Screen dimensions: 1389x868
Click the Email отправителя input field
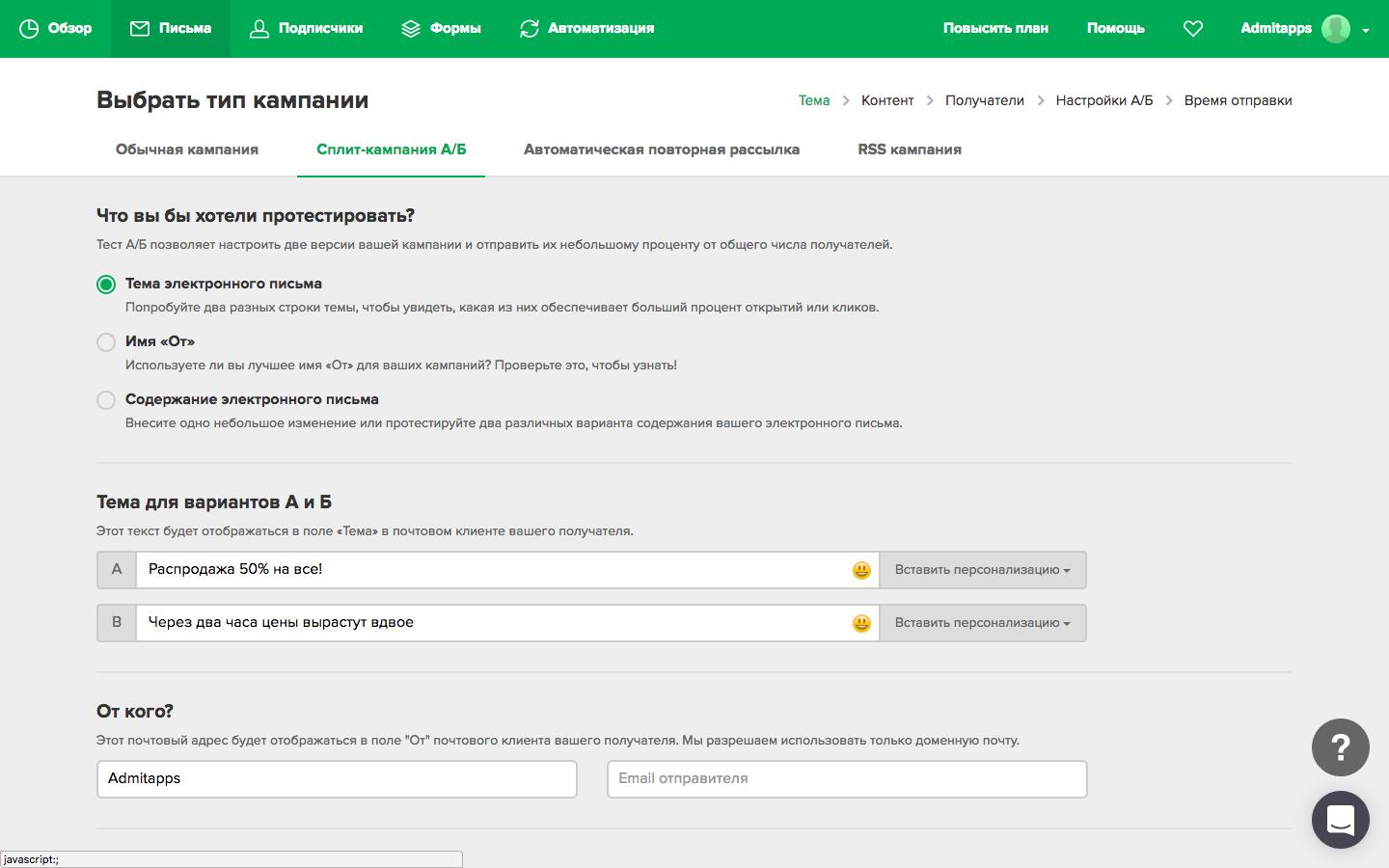pos(846,778)
